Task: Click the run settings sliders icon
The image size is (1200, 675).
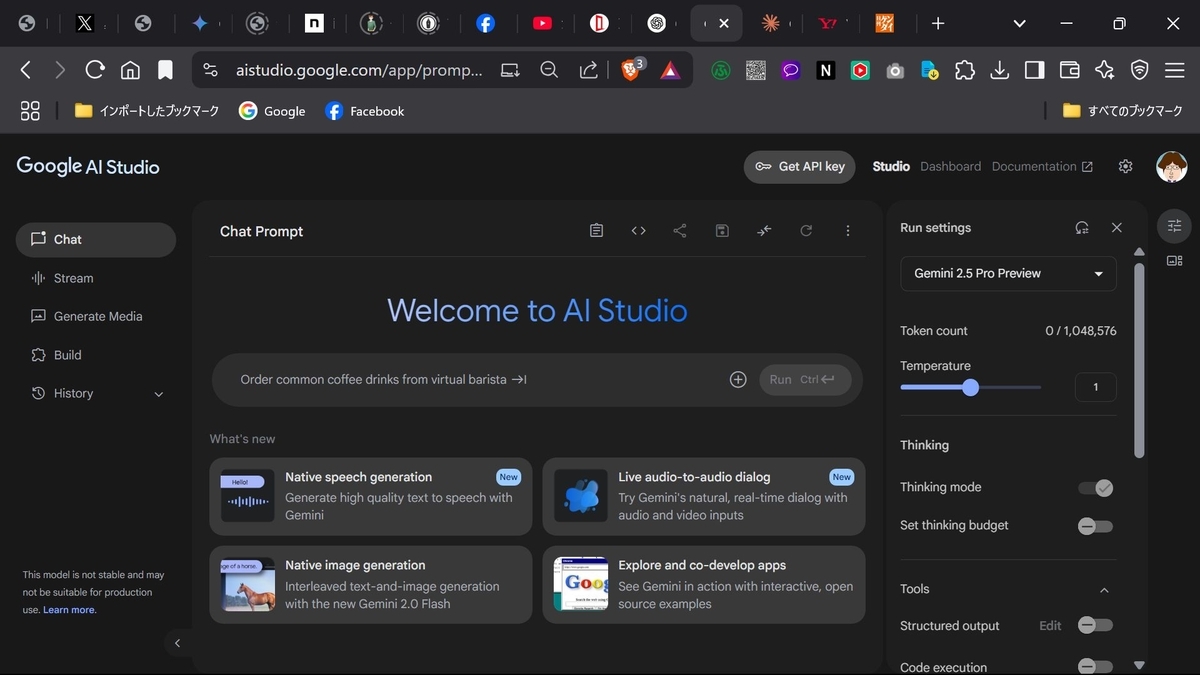Action: click(1175, 226)
